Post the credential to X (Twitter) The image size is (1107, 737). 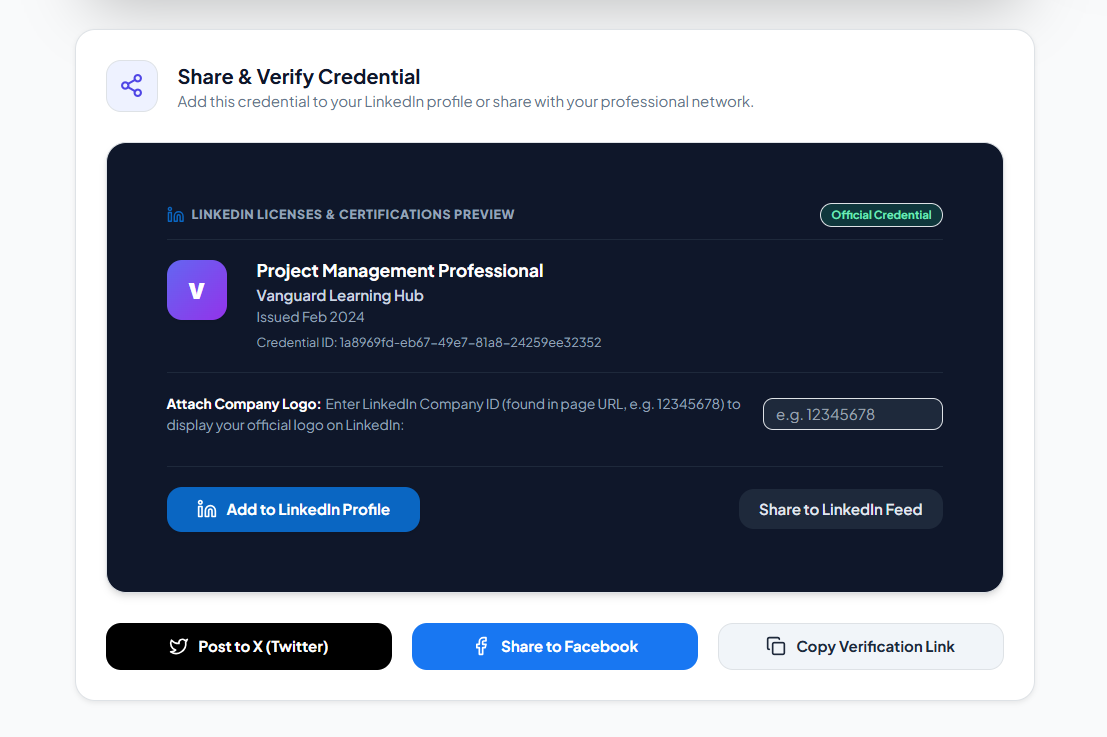pos(249,647)
